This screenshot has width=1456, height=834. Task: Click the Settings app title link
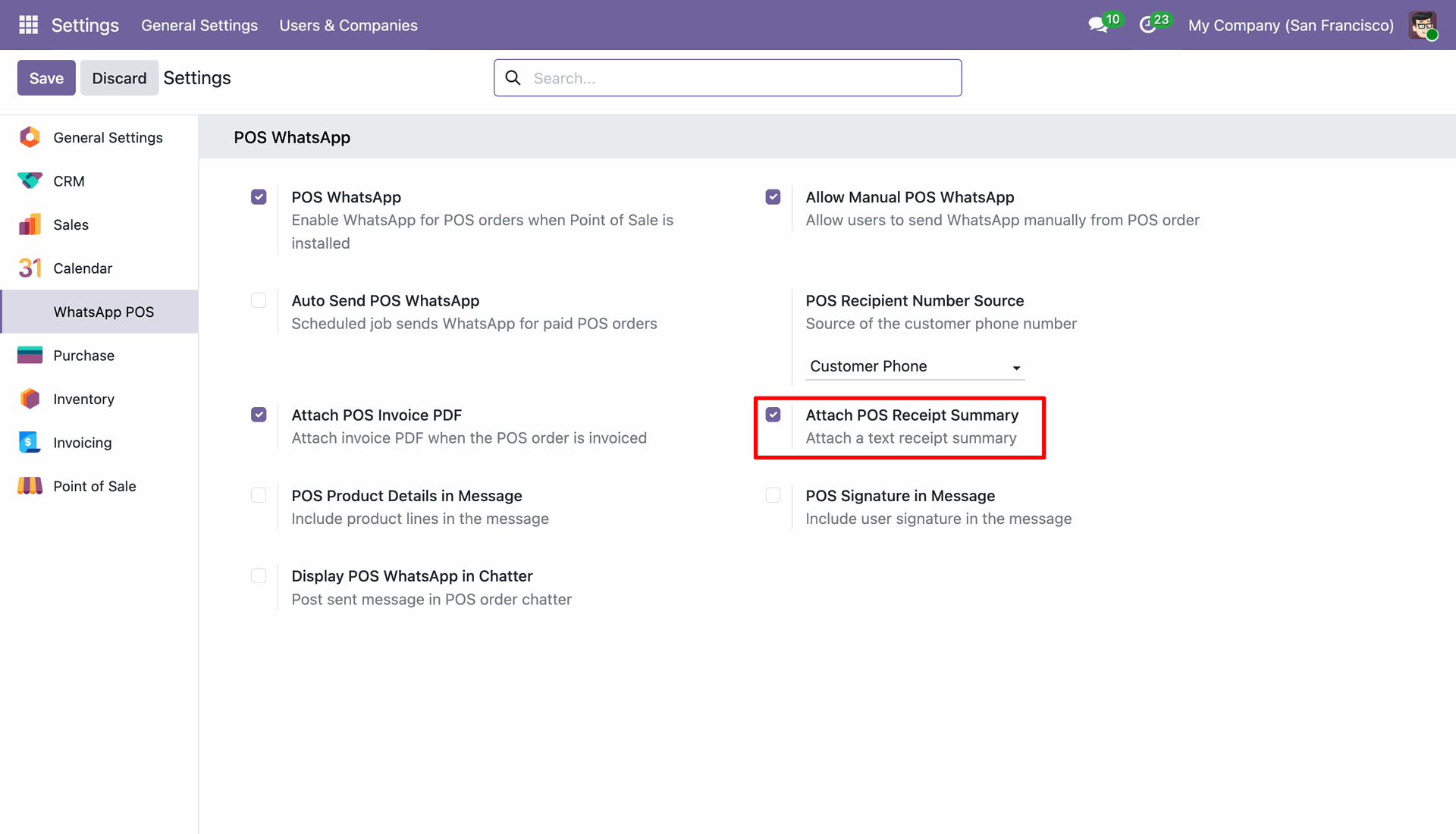pos(85,25)
